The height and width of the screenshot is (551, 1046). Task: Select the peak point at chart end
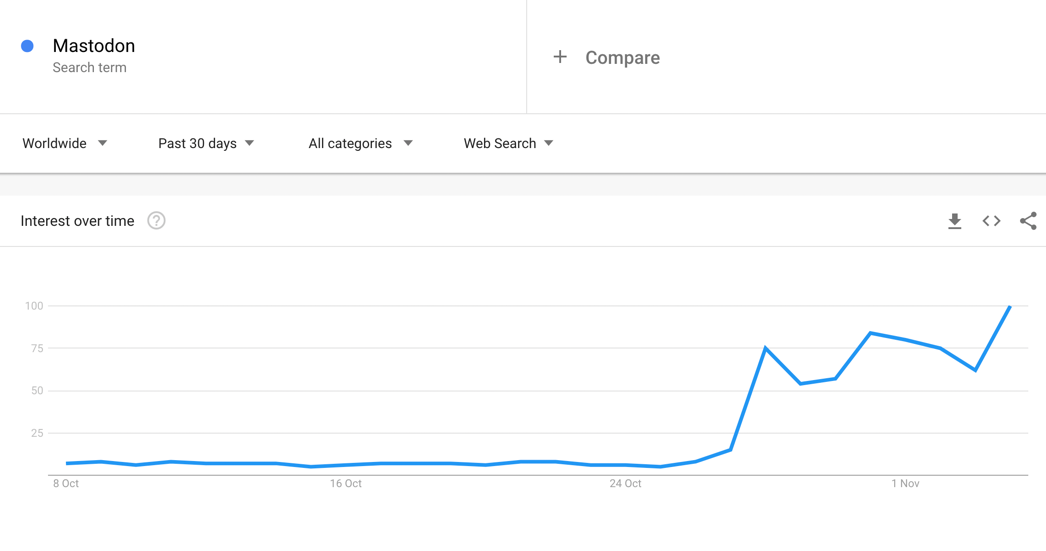click(x=1010, y=306)
